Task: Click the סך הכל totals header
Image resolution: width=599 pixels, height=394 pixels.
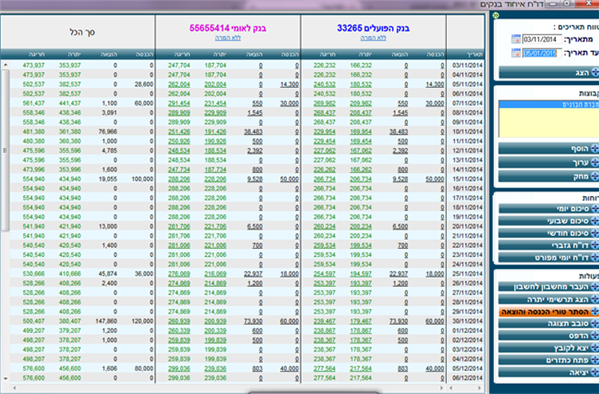Action: (82, 32)
